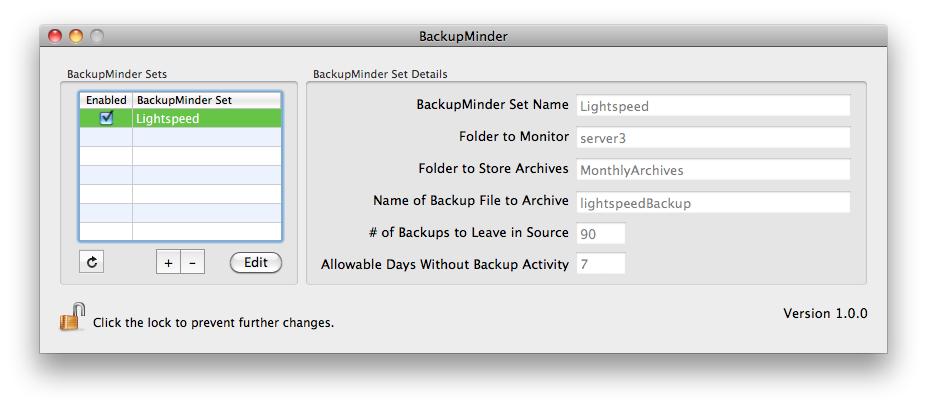This screenshot has width=927, height=408.
Task: Click the Edit button
Action: (256, 262)
